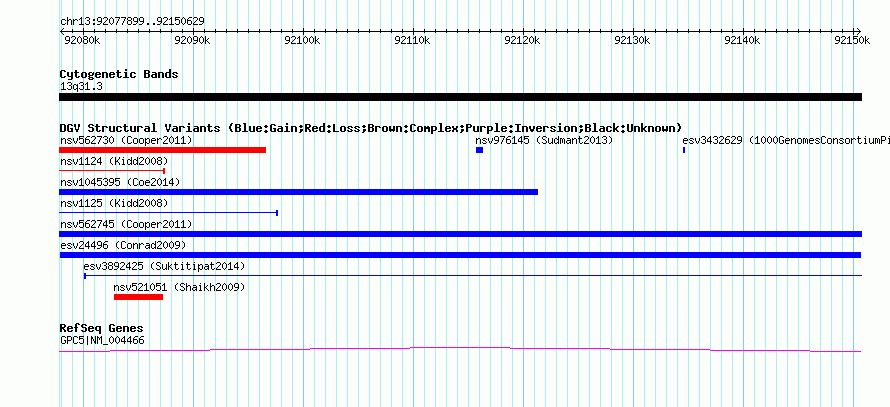Screen dimensions: 890x407
Task: Click the 92120k ruler tick label
Action: [522, 40]
